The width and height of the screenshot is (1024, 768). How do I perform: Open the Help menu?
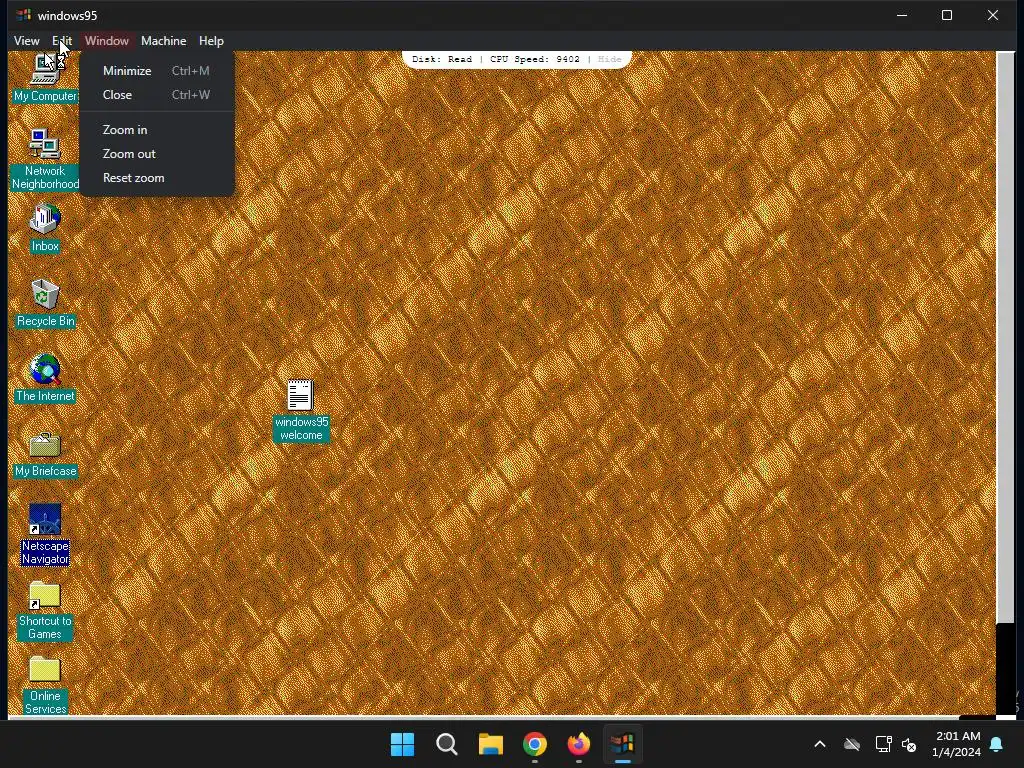tap(211, 40)
